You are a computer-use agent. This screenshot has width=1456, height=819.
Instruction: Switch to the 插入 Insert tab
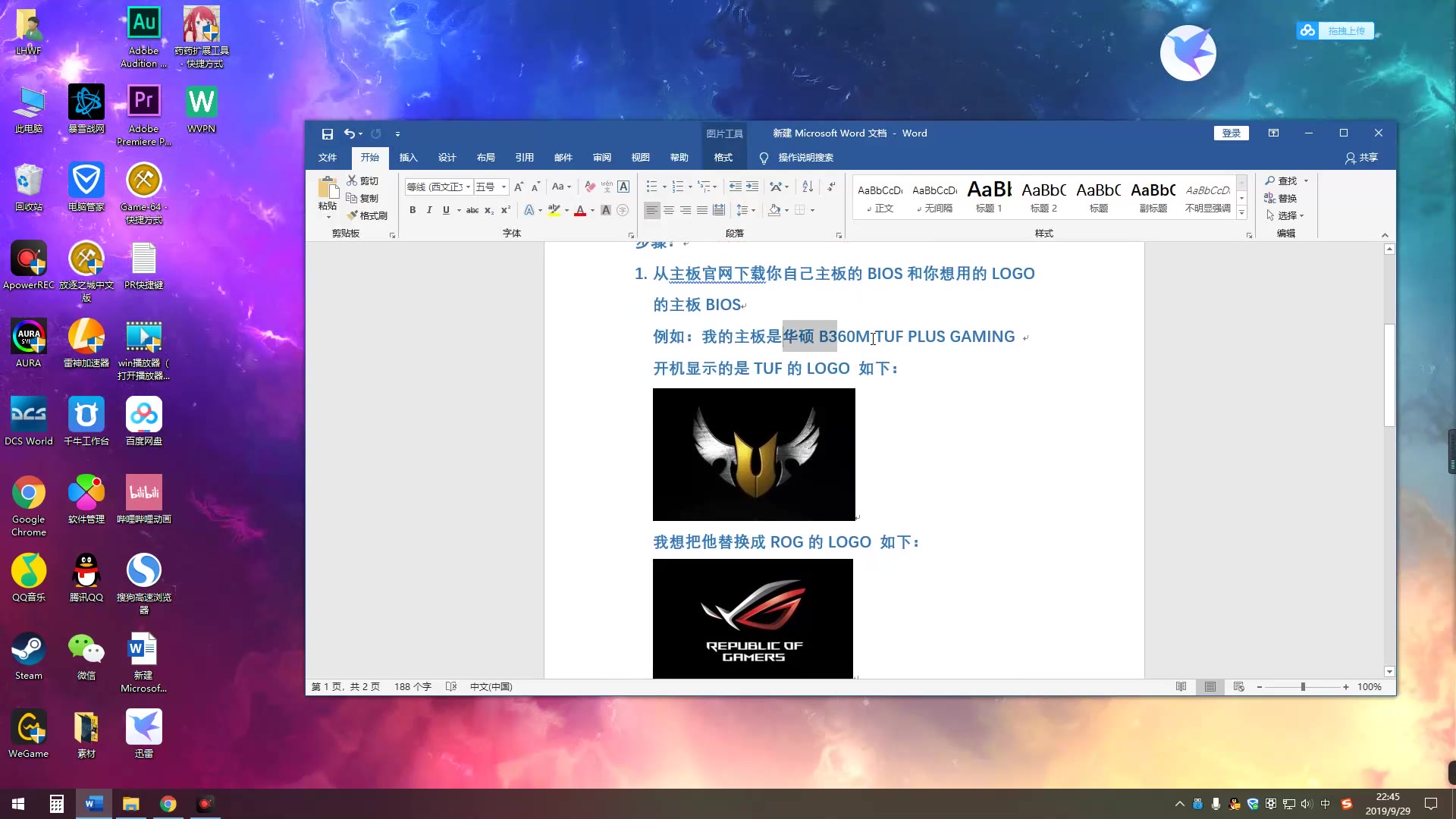tap(409, 158)
